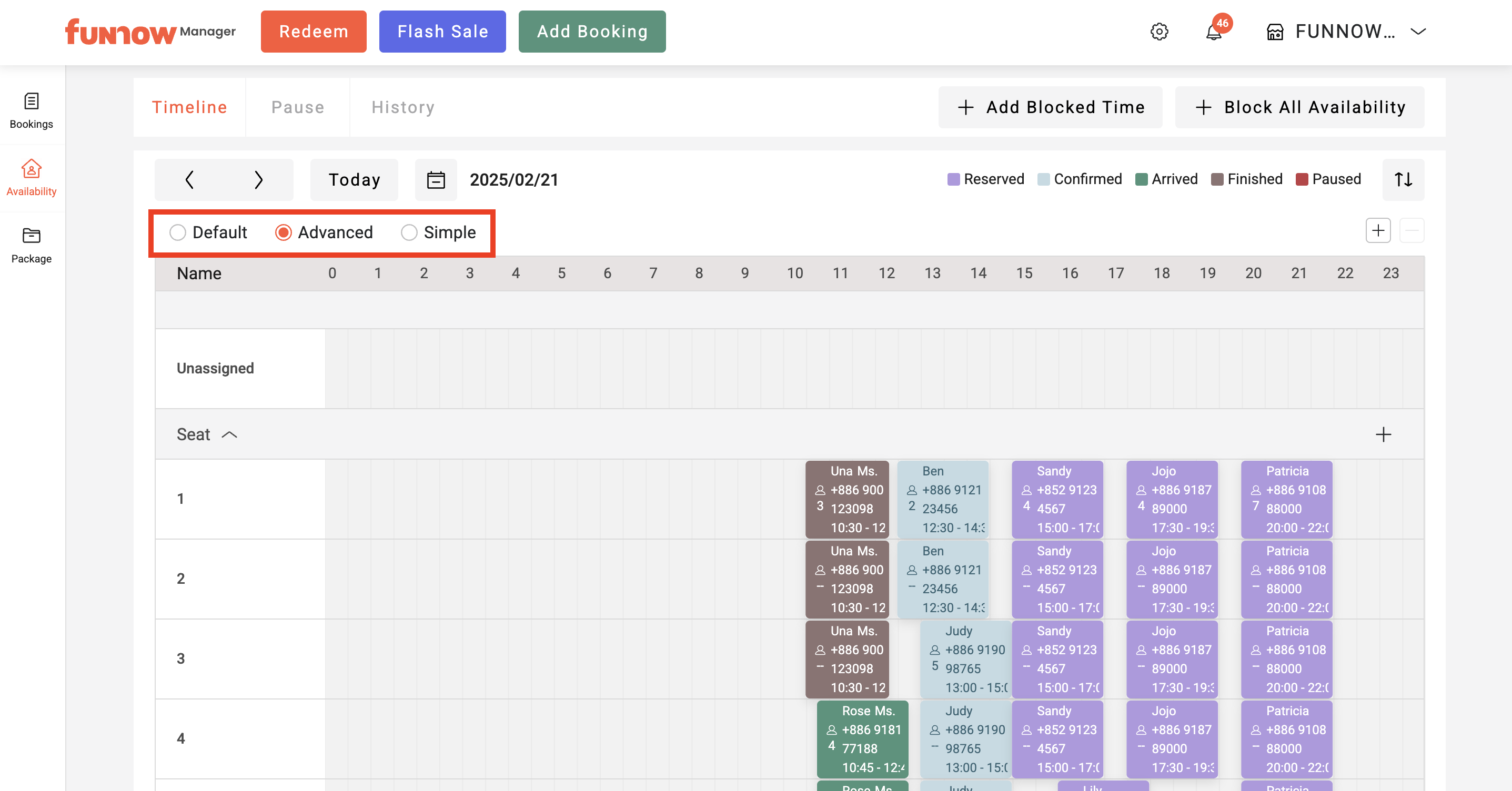Click the sort order arrows icon
Image resolution: width=1512 pixels, height=791 pixels.
1404,179
